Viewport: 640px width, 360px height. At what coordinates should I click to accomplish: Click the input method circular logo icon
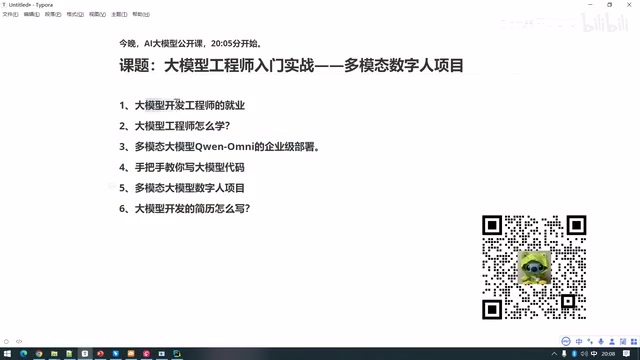566,341
